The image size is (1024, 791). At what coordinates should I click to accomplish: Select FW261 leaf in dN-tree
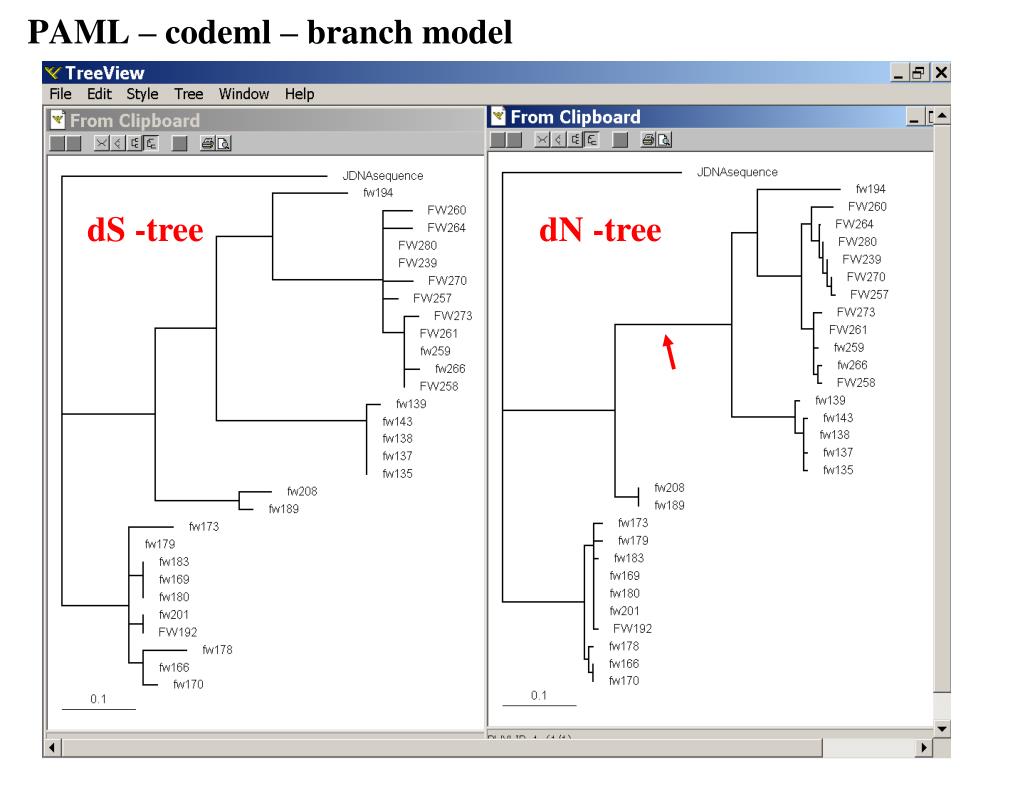tap(848, 331)
